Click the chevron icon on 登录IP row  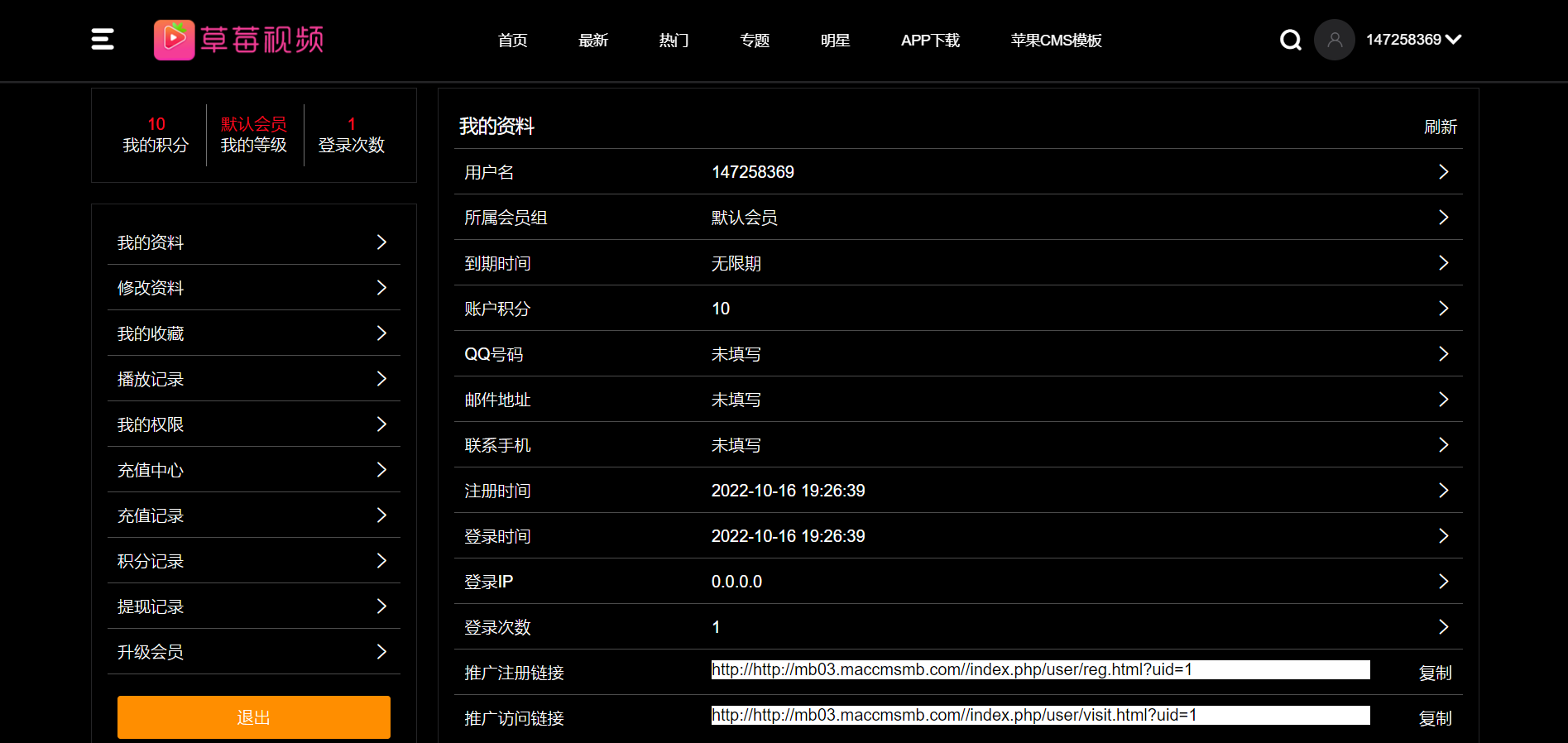(x=1443, y=582)
